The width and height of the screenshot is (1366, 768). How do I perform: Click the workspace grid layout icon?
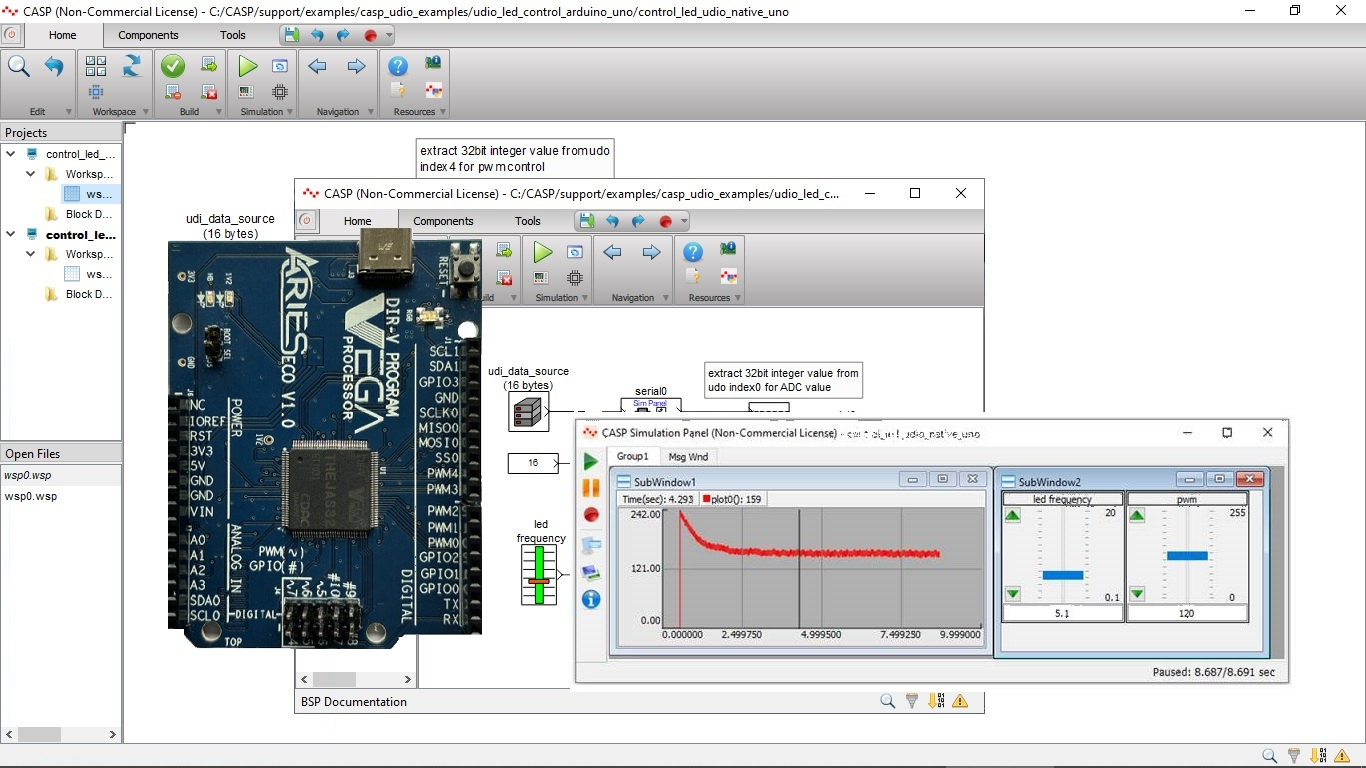[x=96, y=66]
